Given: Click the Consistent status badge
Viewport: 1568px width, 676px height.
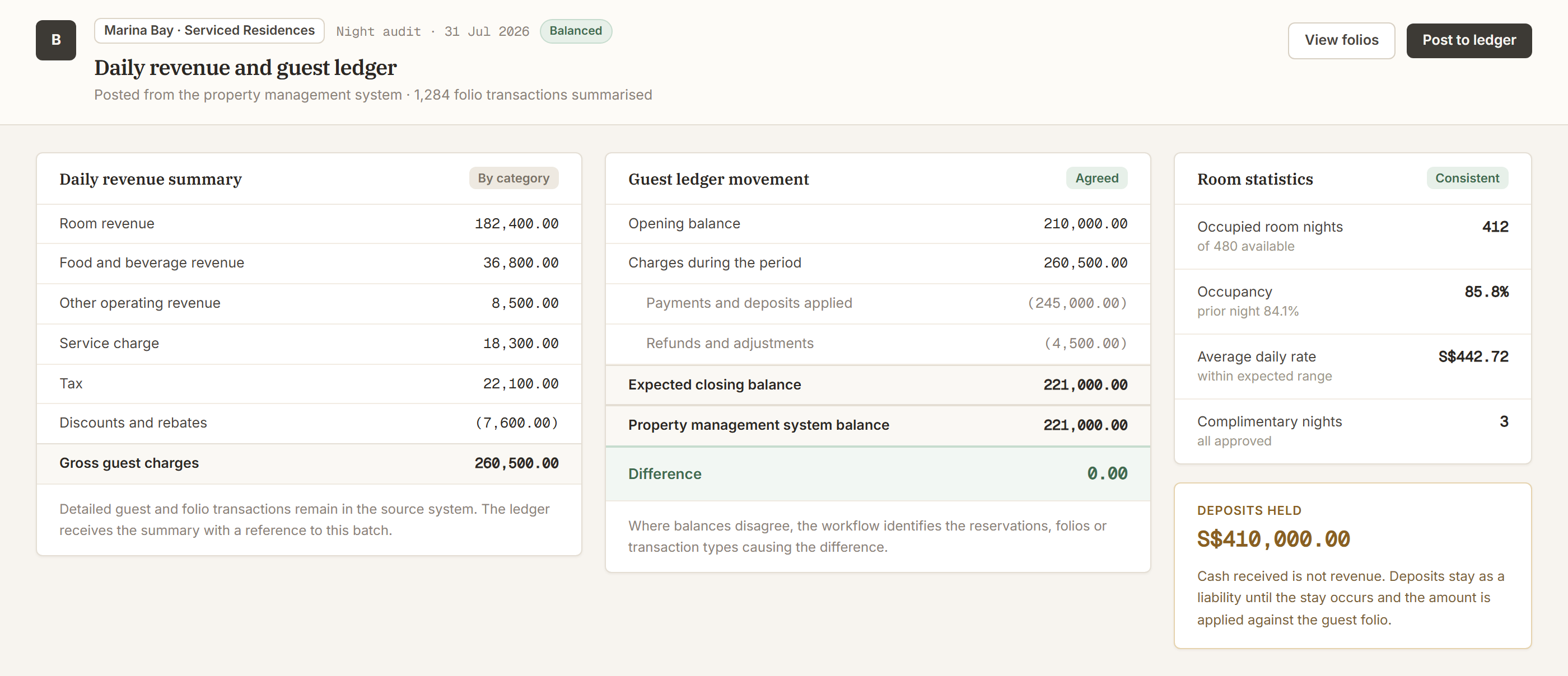Looking at the screenshot, I should [1467, 179].
